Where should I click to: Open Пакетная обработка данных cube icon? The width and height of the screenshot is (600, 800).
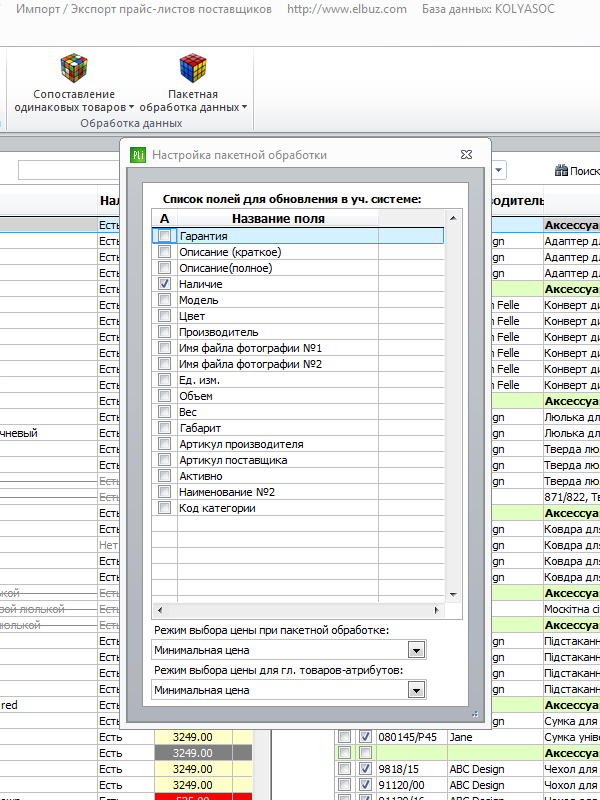193,68
